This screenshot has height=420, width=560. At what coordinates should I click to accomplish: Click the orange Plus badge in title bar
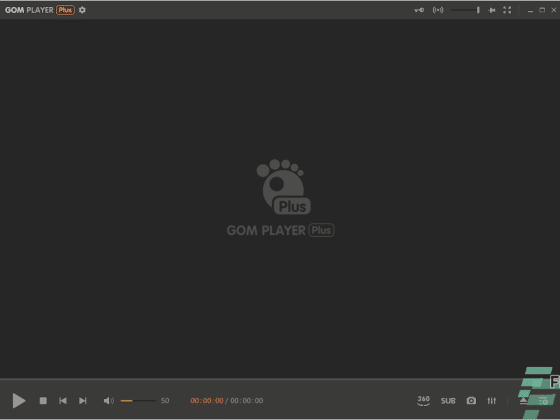[65, 10]
